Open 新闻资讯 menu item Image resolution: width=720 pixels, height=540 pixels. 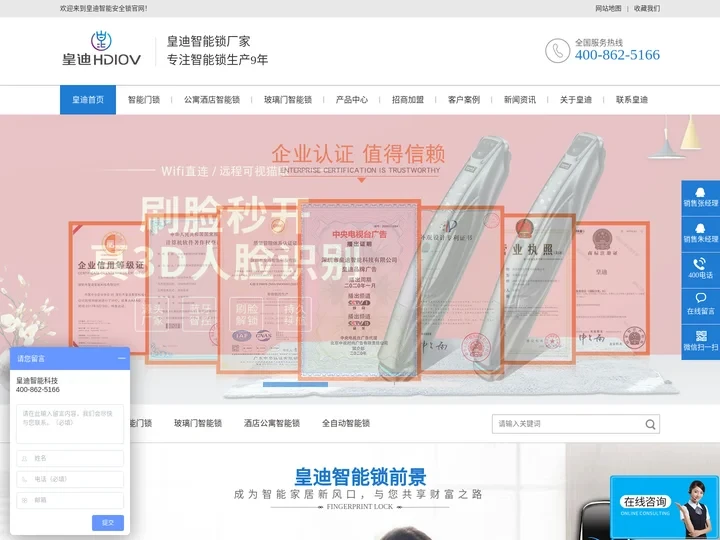coord(520,100)
